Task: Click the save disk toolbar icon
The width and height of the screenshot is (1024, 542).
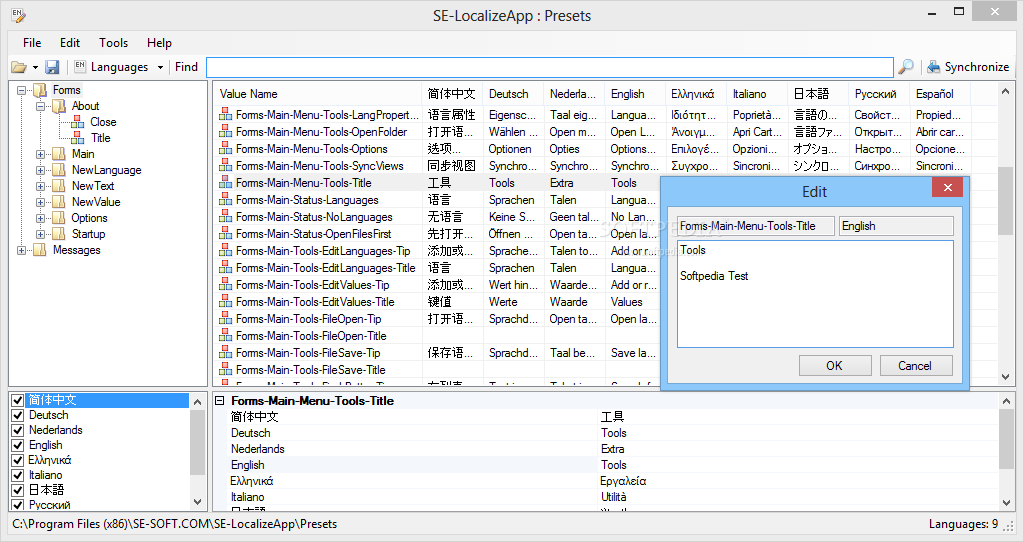Action: click(x=52, y=67)
